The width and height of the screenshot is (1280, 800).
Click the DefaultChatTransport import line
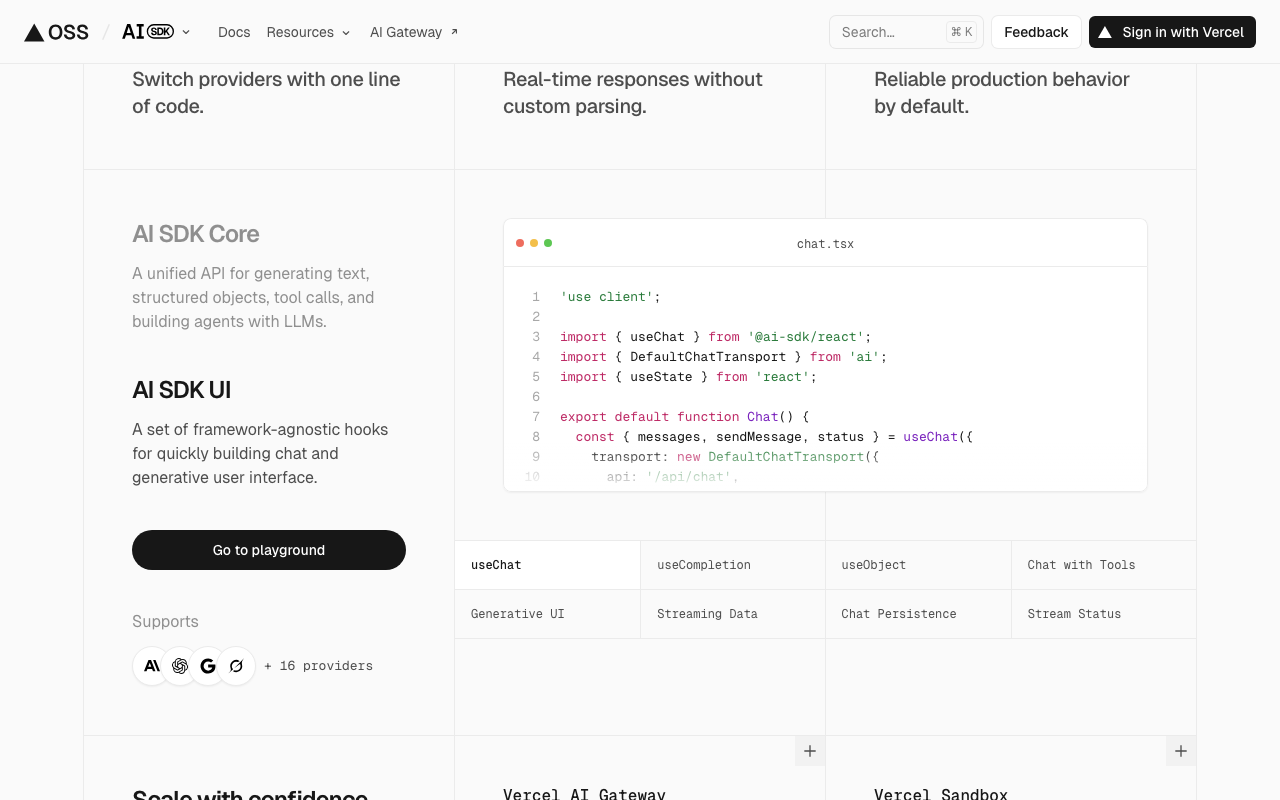click(723, 357)
